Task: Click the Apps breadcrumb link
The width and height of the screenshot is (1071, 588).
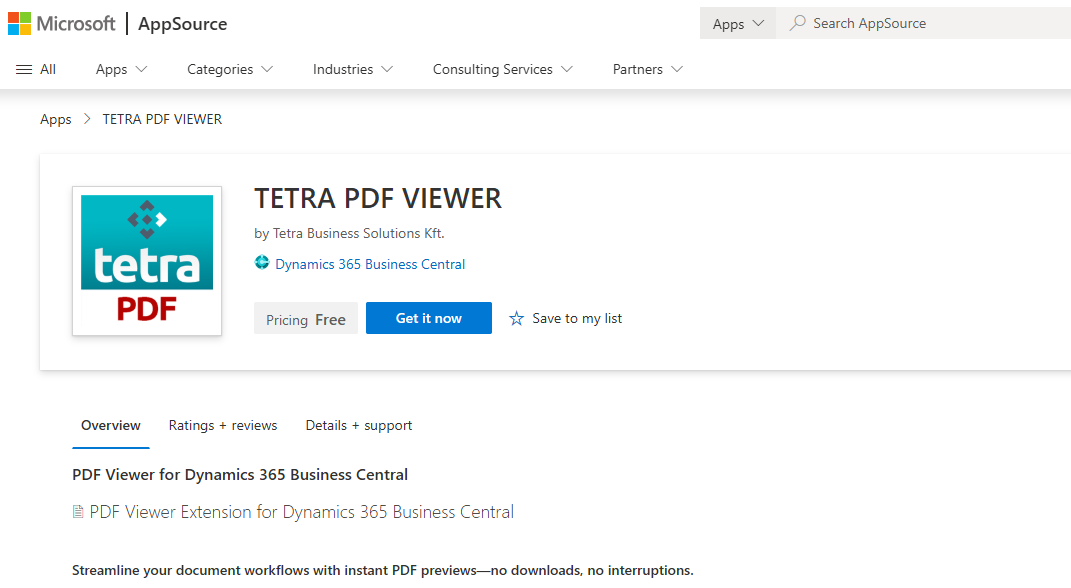Action: click(55, 118)
